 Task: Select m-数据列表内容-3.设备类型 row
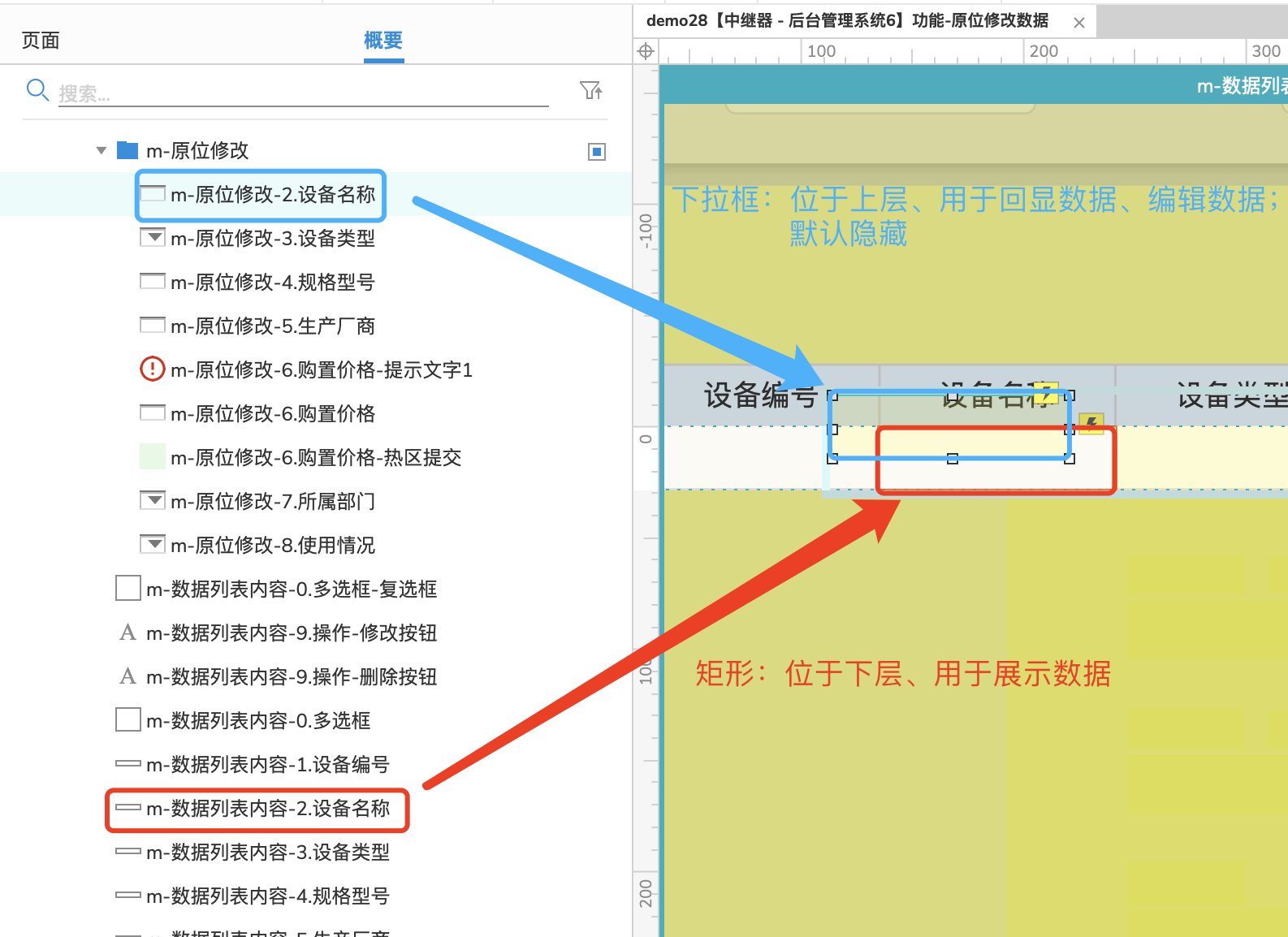tap(317, 853)
